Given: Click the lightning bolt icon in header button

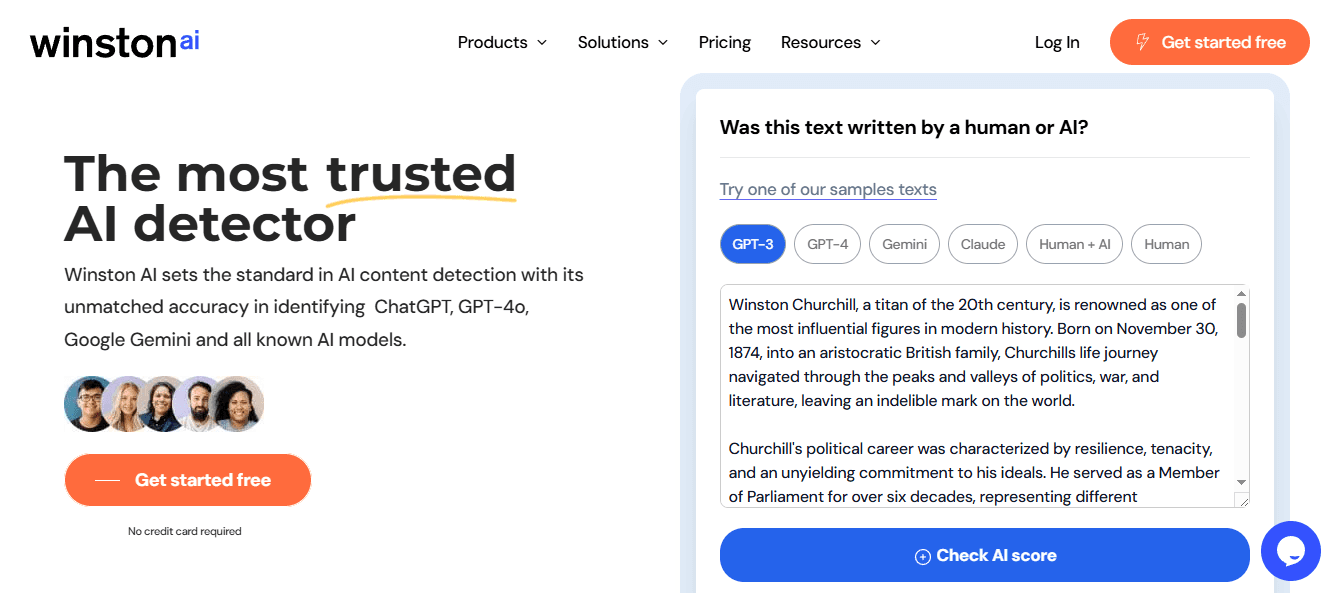Looking at the screenshot, I should (x=1142, y=42).
